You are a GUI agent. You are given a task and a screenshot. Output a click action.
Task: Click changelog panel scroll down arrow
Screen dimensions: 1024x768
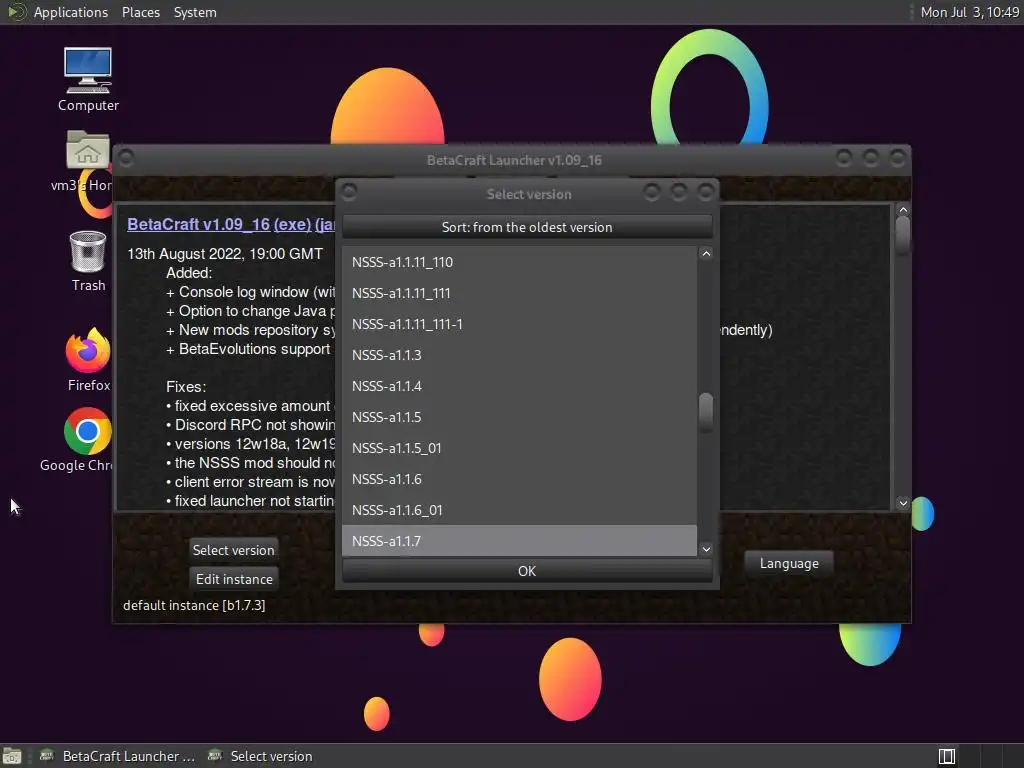(903, 503)
